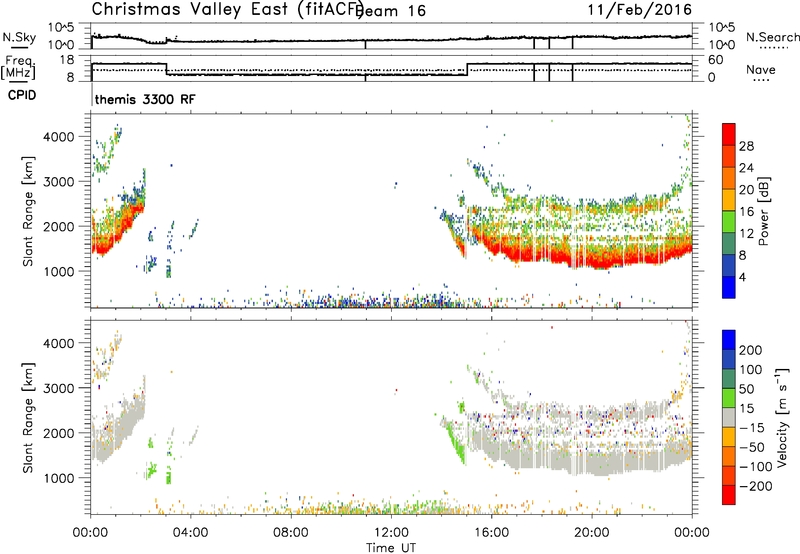Click the '16:00' time axis tick label
The image size is (800, 554).
(x=491, y=533)
